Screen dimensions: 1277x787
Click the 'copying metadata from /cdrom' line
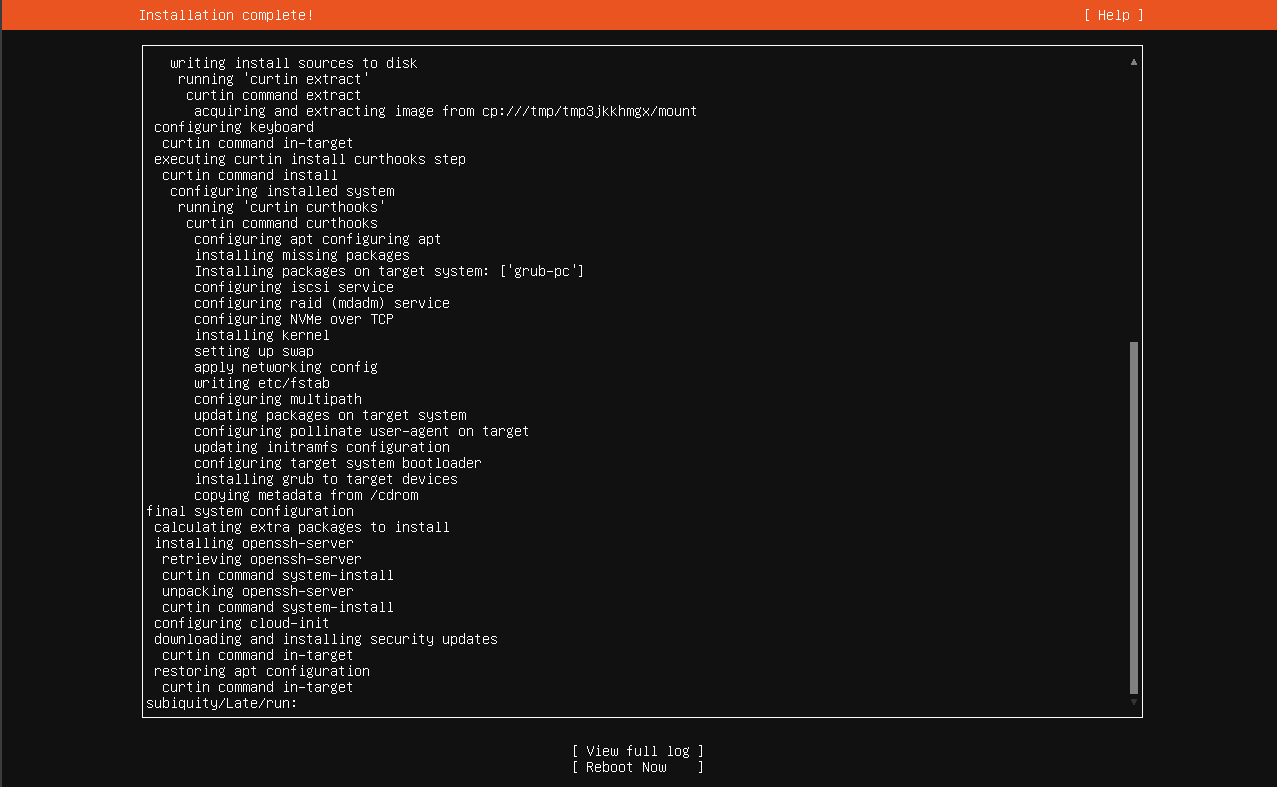(x=306, y=495)
